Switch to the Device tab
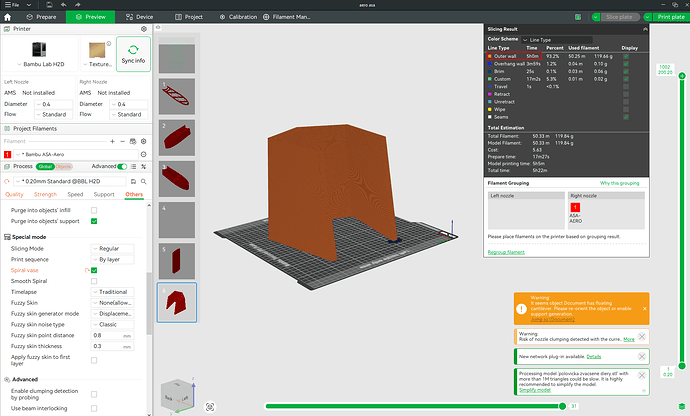 coord(139,17)
